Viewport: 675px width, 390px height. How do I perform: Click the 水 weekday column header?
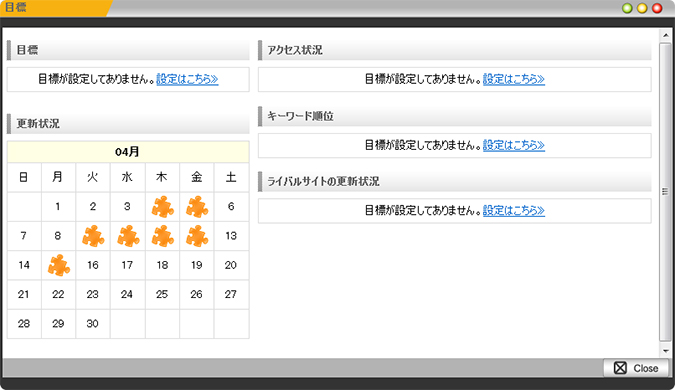coord(127,177)
